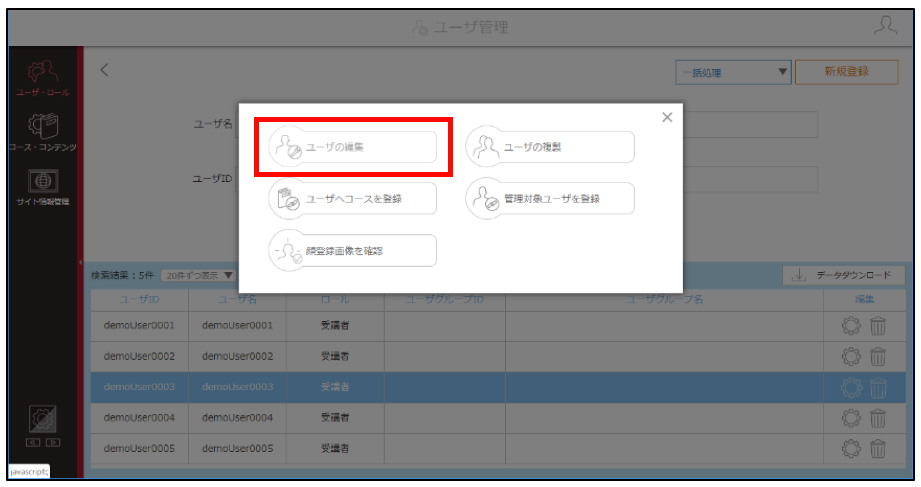Click the trash icon for demoUser0005
This screenshot has height=487, width=921.
tap(878, 449)
